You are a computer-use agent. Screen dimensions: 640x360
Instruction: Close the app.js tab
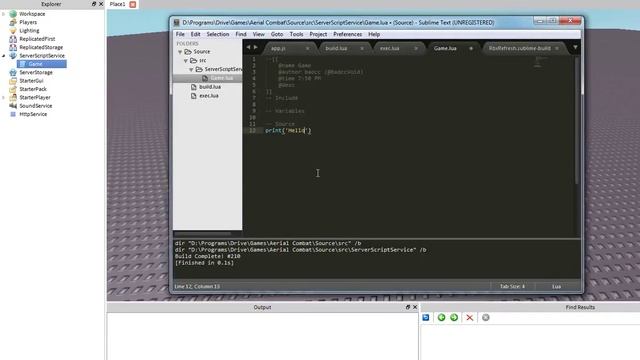point(307,49)
